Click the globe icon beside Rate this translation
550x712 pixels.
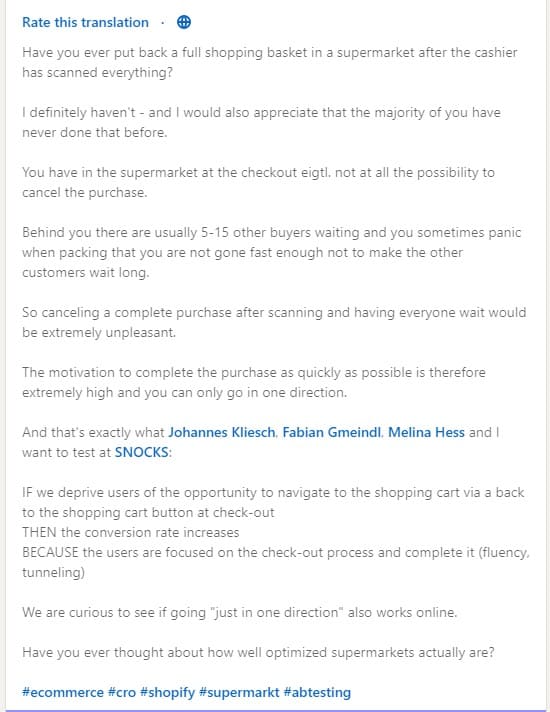183,22
